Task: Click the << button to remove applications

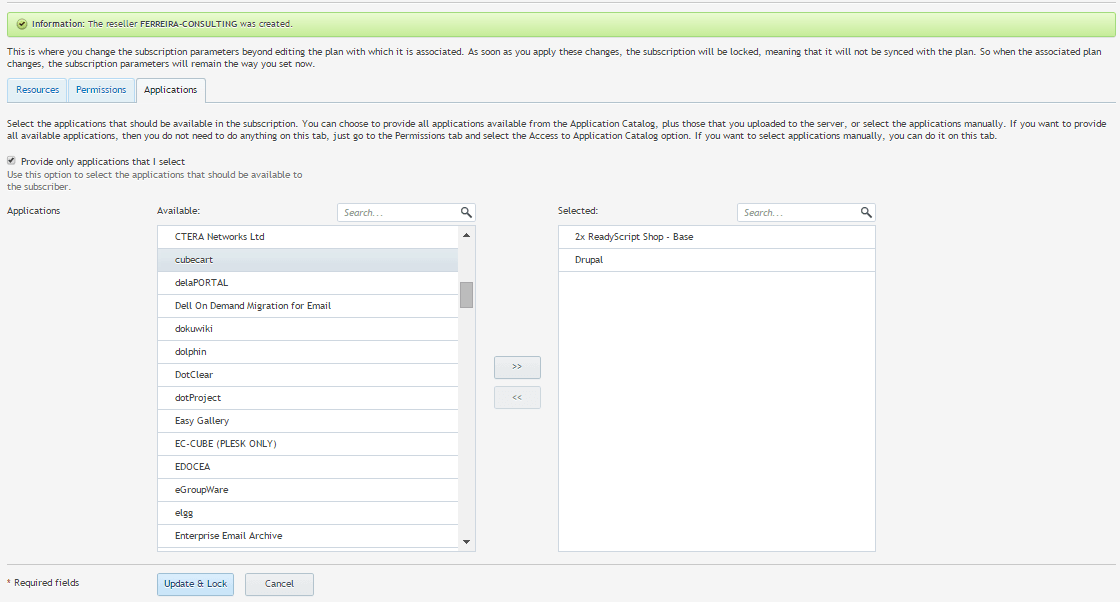Action: [517, 398]
